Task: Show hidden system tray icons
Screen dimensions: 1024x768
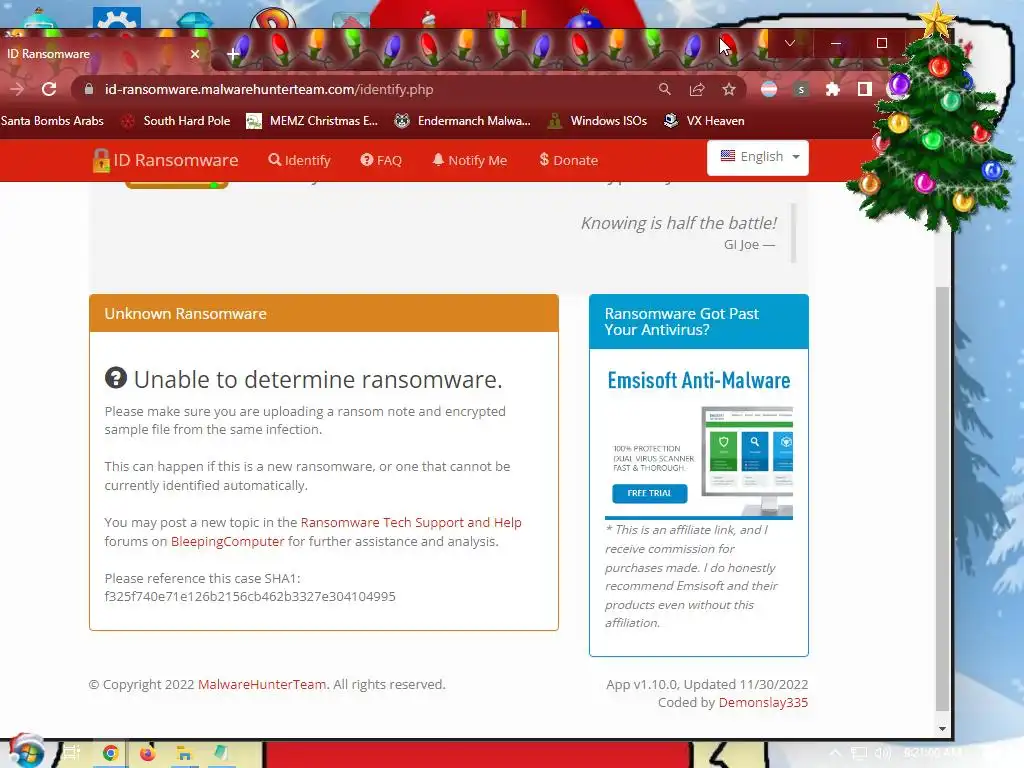Action: click(x=835, y=753)
